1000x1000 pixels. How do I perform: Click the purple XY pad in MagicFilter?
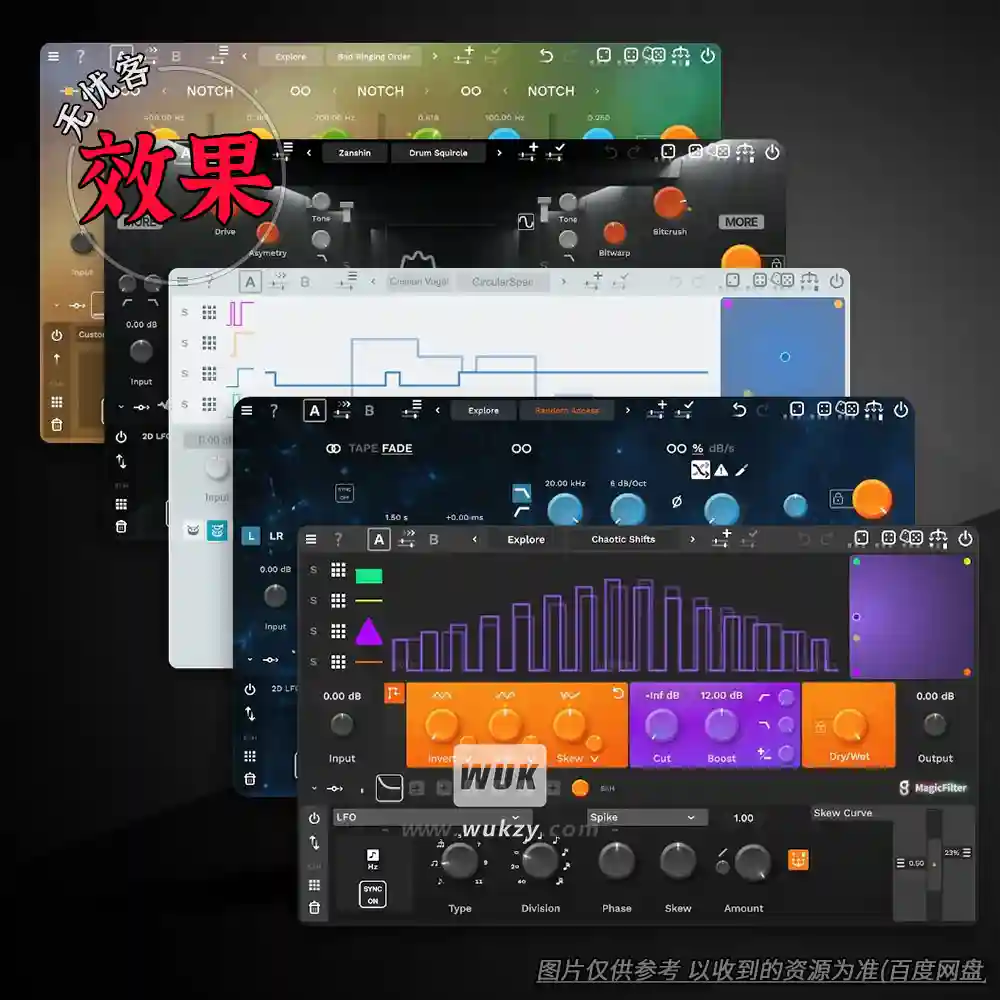tap(911, 616)
